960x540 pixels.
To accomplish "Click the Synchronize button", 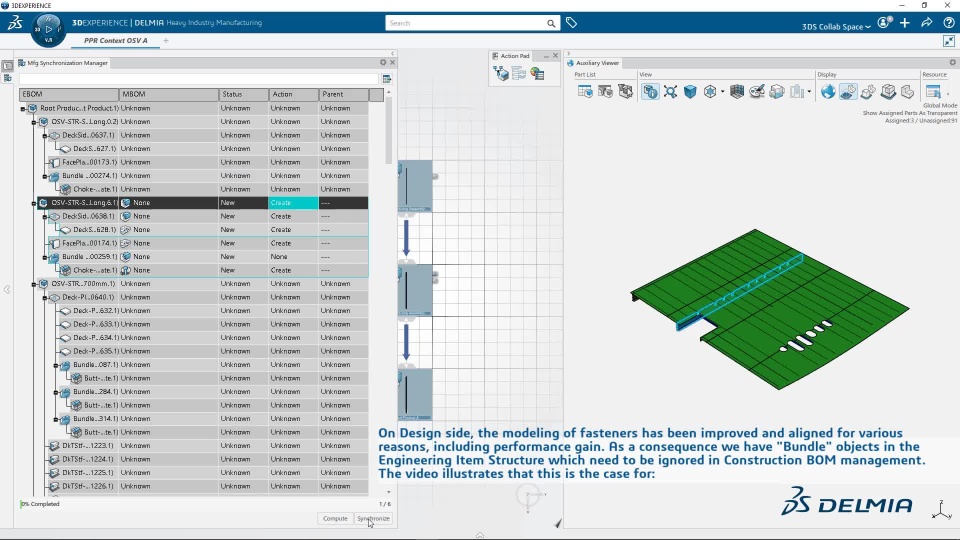I will coord(373,519).
